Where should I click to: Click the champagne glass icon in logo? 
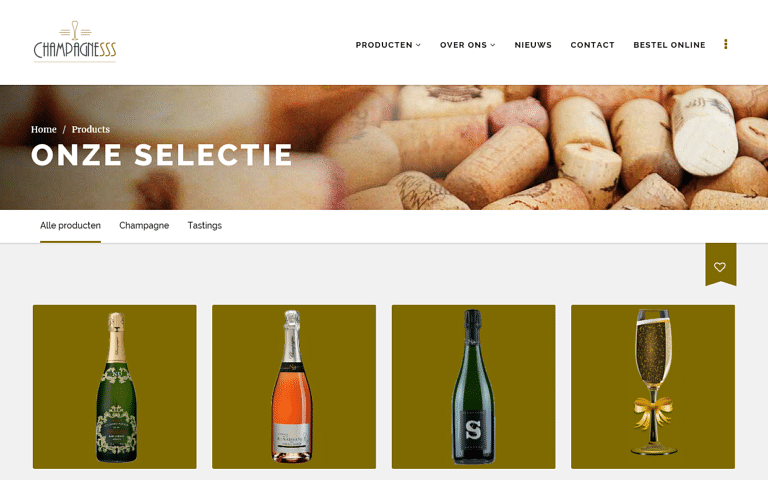pyautogui.click(x=75, y=30)
